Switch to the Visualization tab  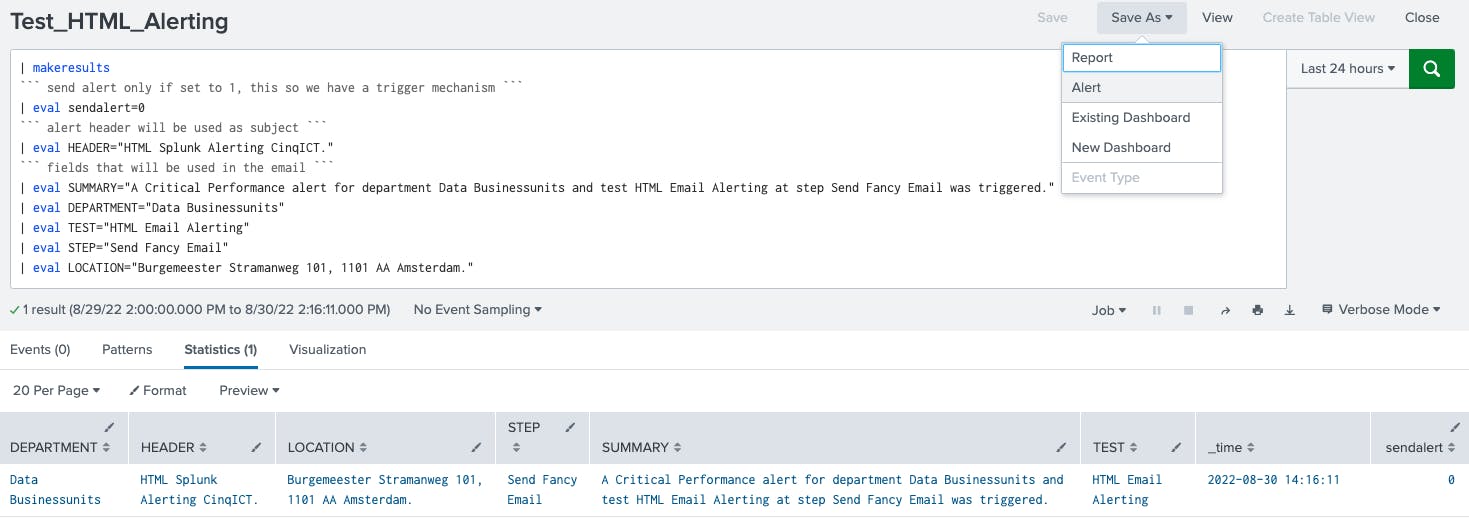[327, 350]
